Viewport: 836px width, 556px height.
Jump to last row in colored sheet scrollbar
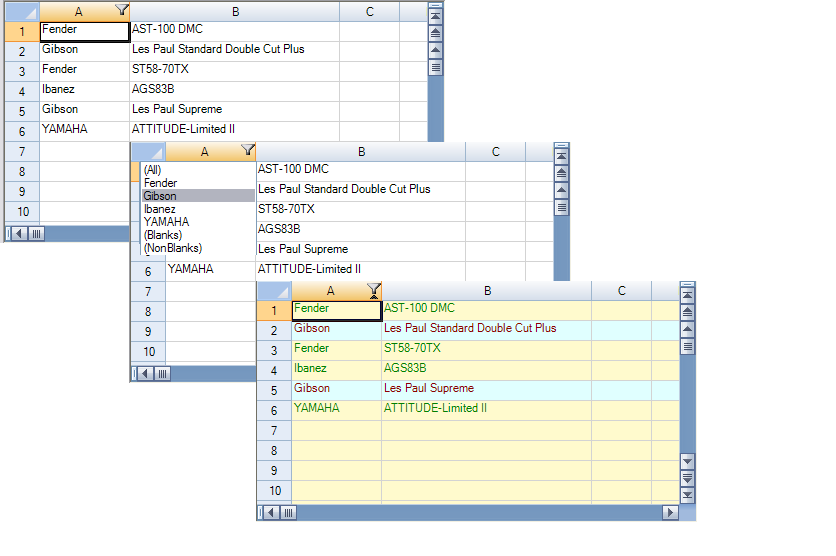pos(688,495)
